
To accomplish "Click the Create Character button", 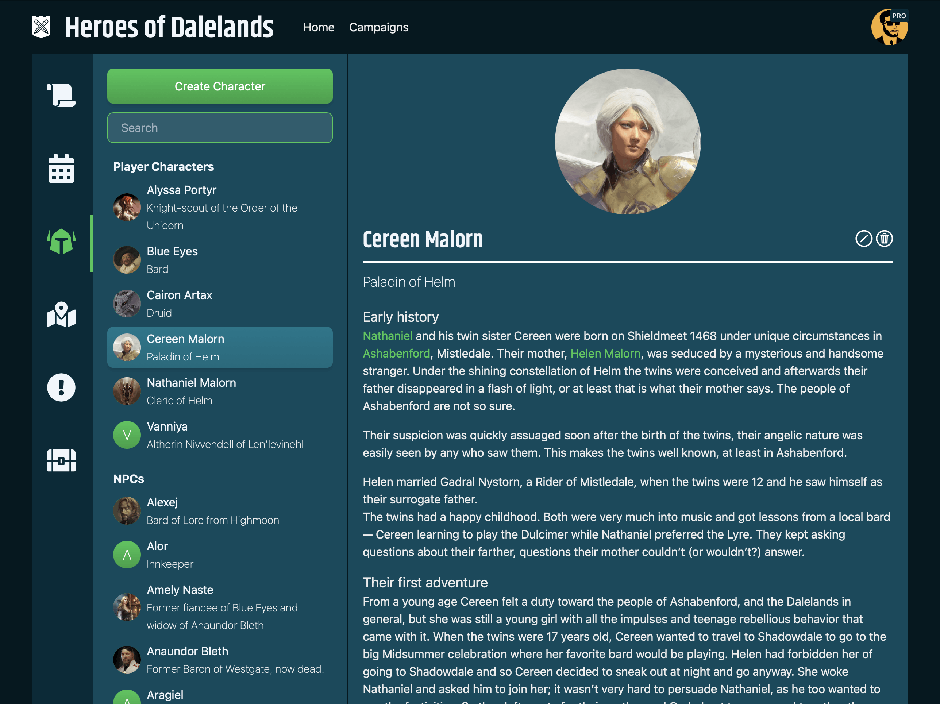I will (219, 86).
